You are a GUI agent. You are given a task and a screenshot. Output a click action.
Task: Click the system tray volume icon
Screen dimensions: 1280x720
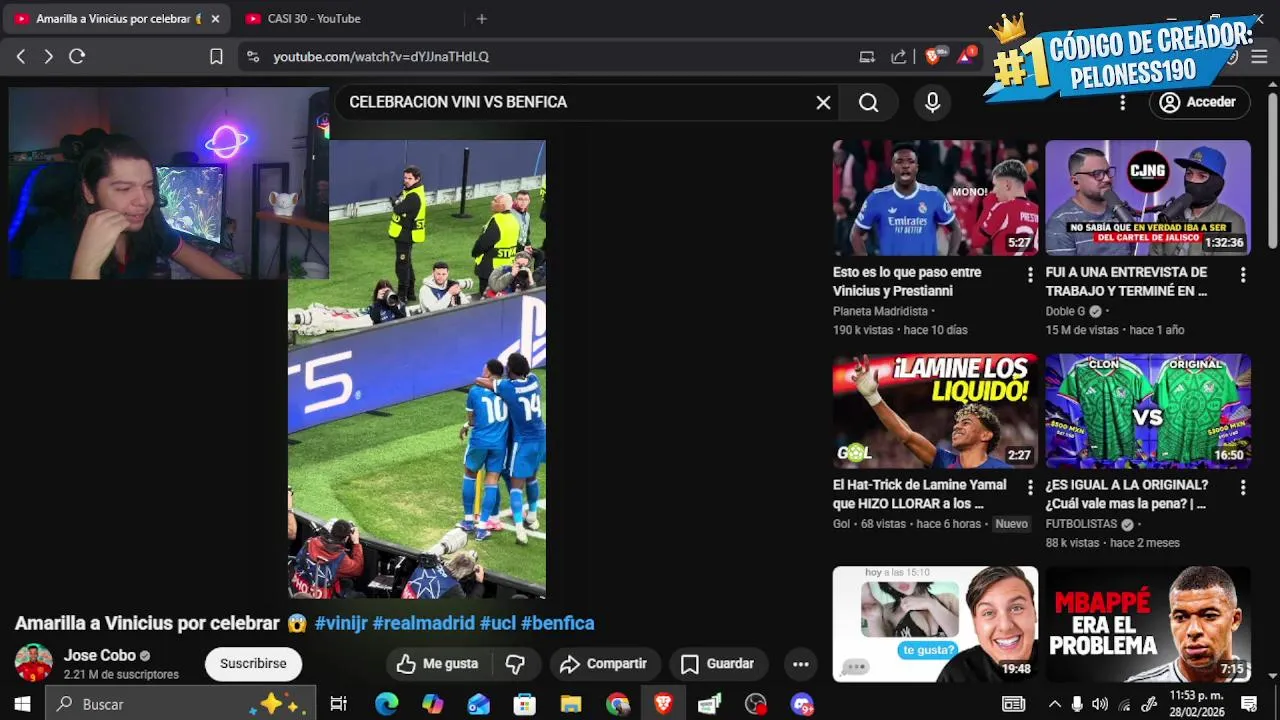(x=1100, y=704)
